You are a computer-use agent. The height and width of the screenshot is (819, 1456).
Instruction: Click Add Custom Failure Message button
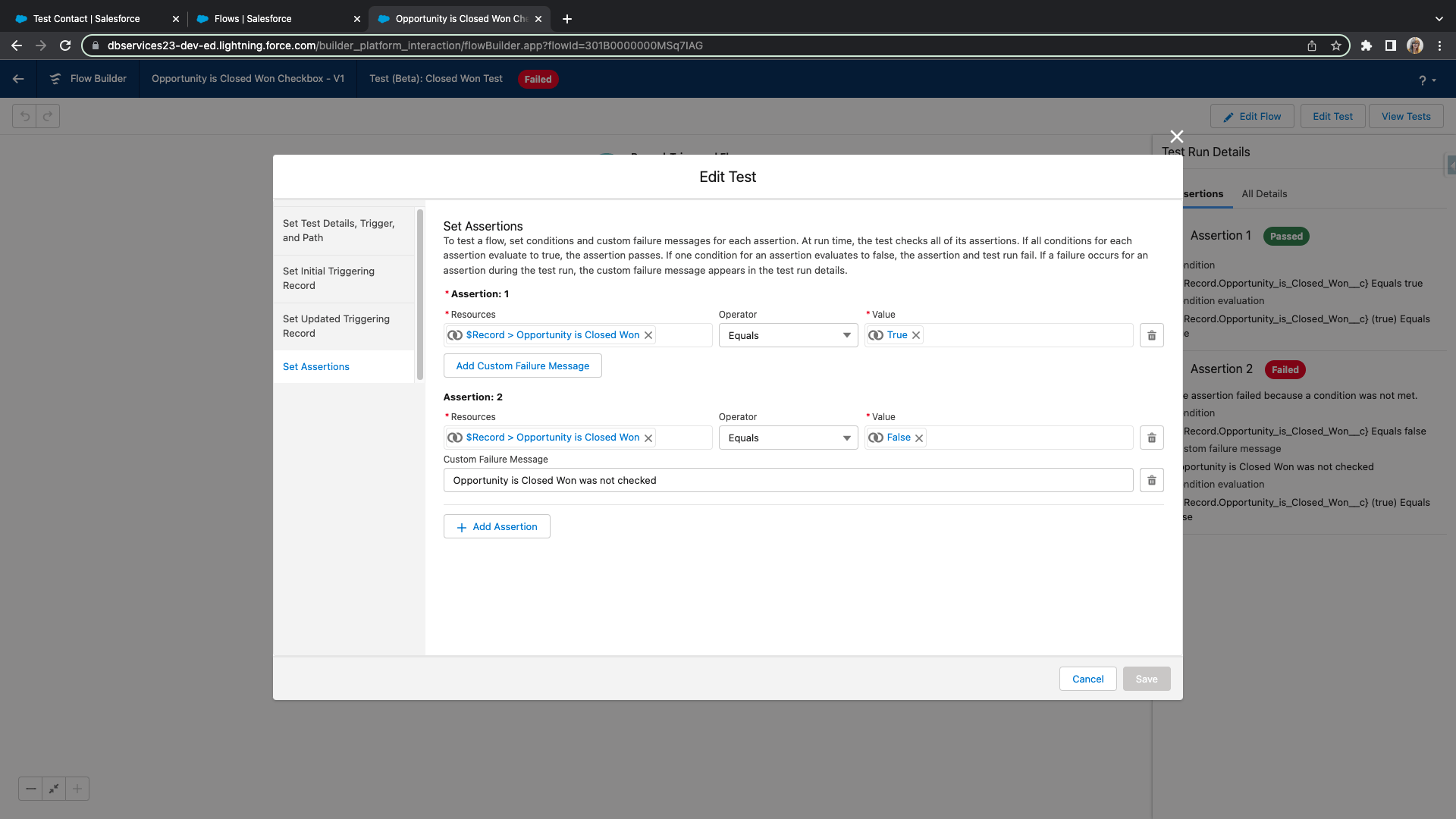(522, 366)
